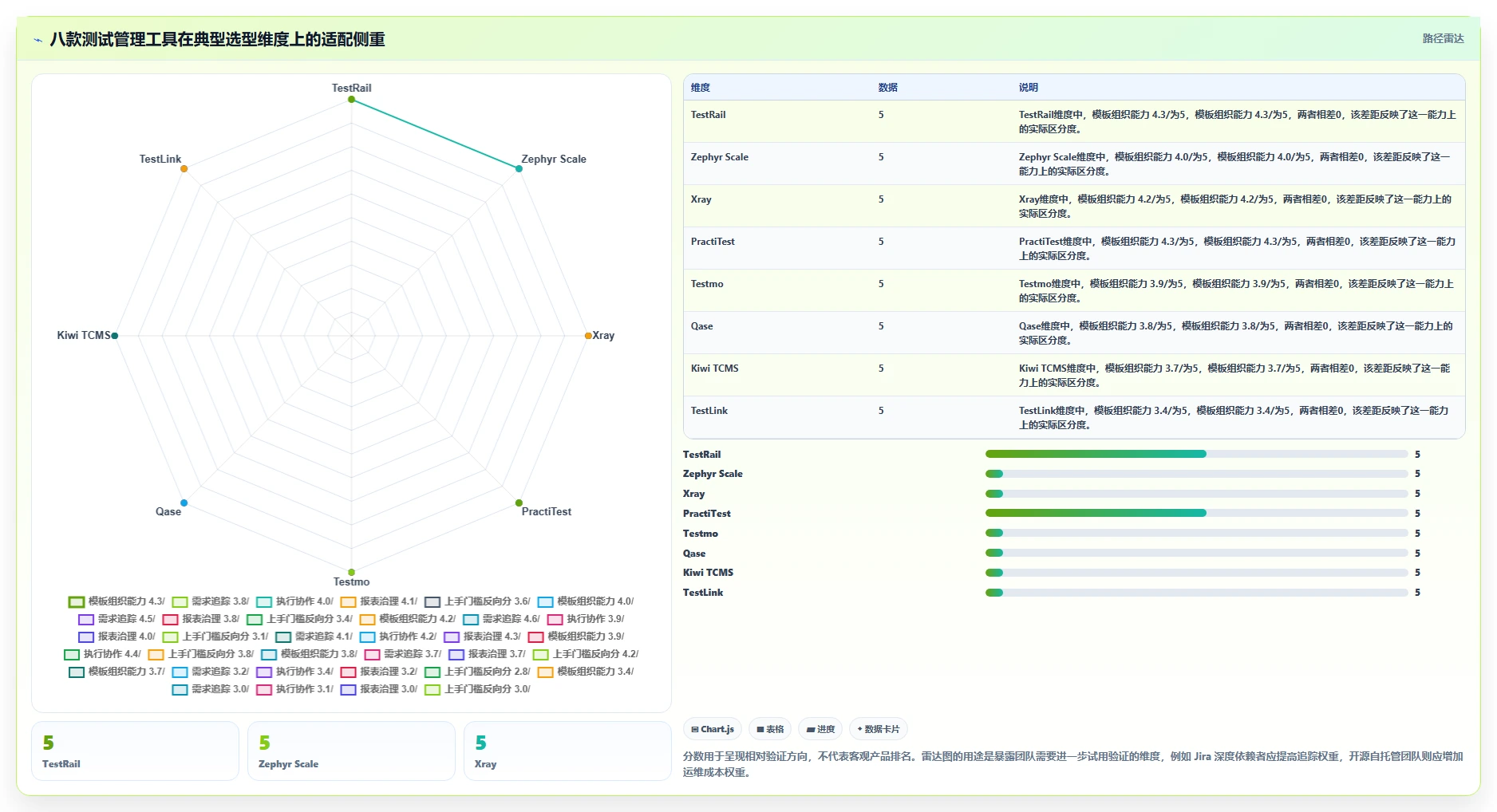
Task: Open the Xray data card
Action: 567,751
